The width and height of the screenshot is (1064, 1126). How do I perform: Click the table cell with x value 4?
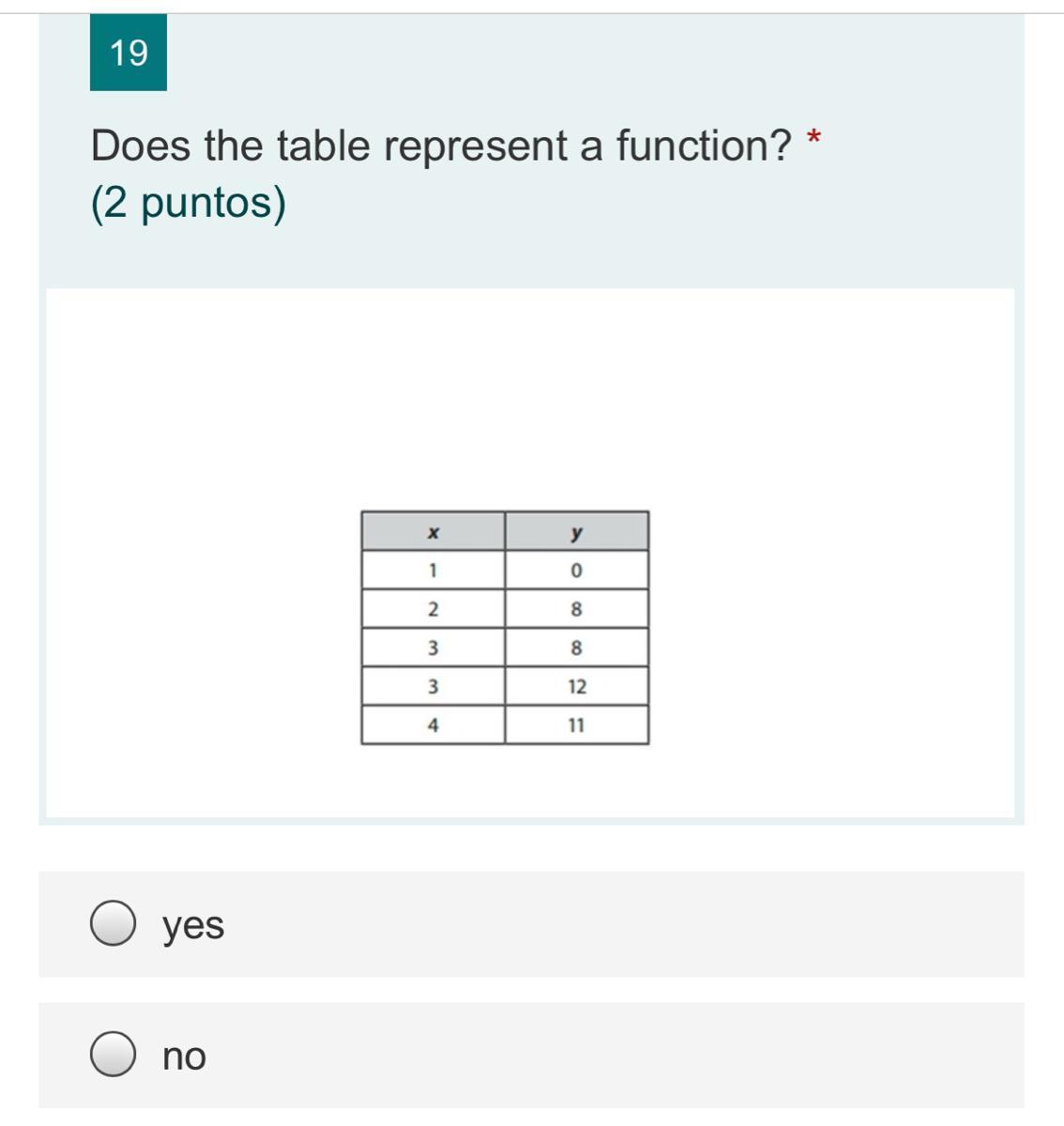click(x=433, y=725)
